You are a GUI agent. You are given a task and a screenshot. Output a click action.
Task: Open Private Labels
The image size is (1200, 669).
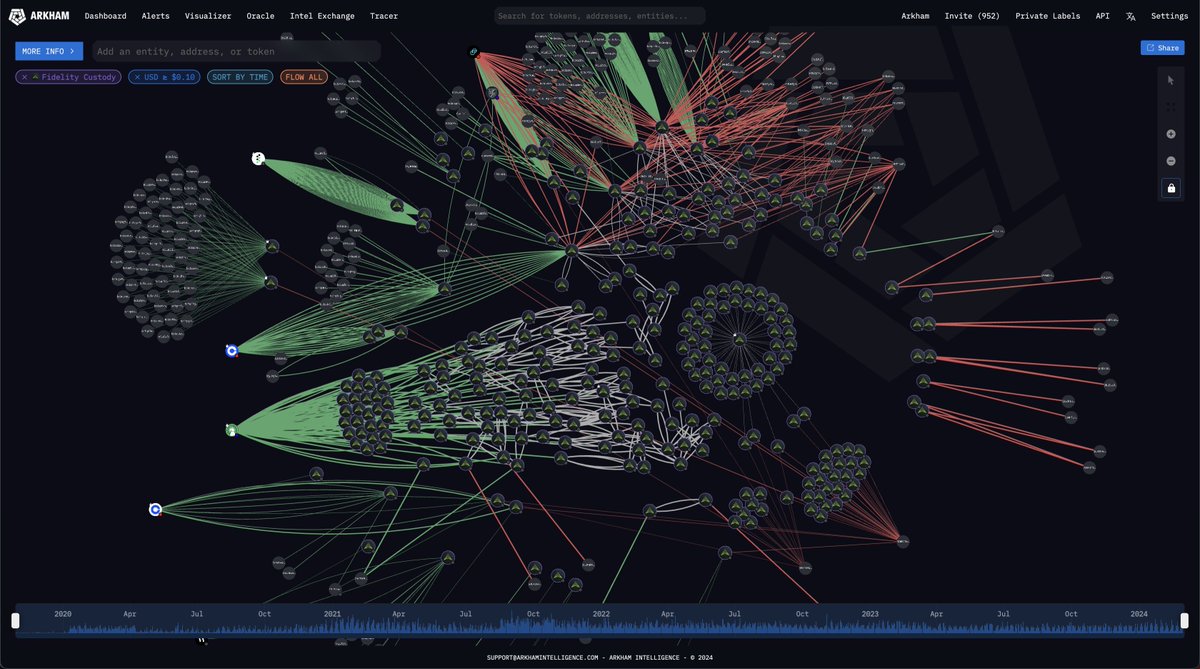click(x=1048, y=16)
